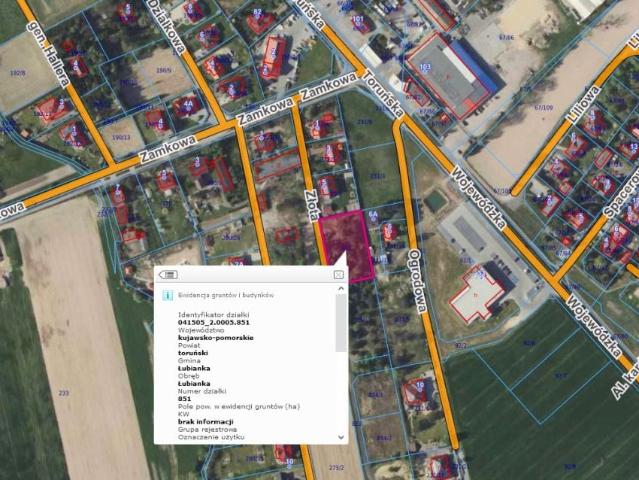This screenshot has height=480, width=639.
Task: Click the popup vertical scrollbar thumb
Action: click(x=341, y=321)
